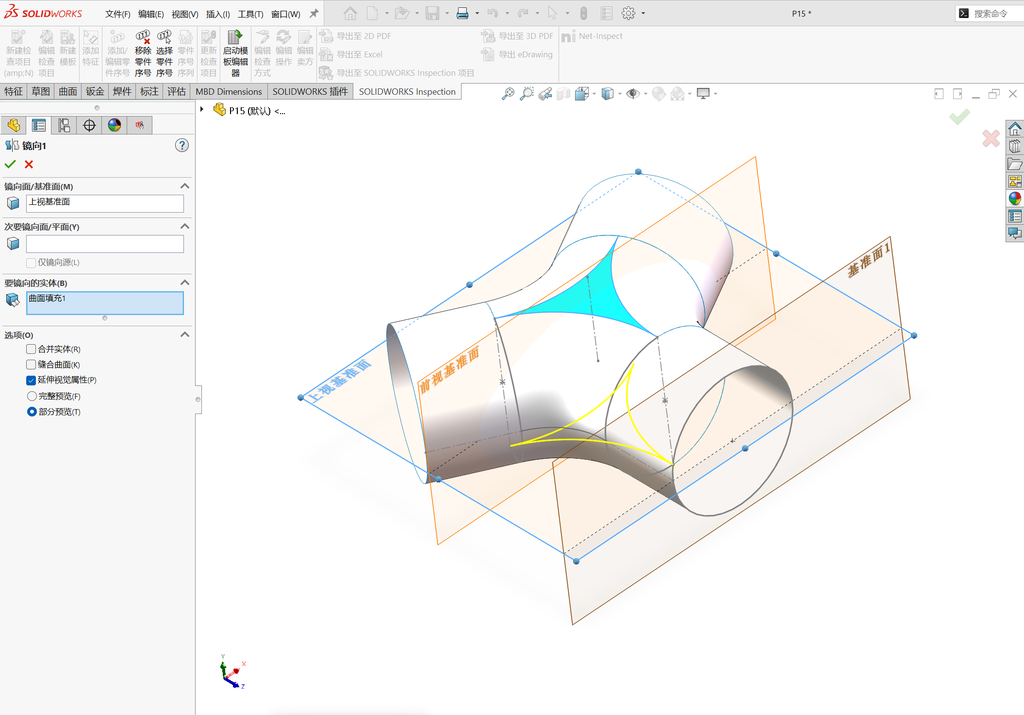Switch to MBD Dimensions tab
This screenshot has height=715, width=1024.
click(229, 91)
